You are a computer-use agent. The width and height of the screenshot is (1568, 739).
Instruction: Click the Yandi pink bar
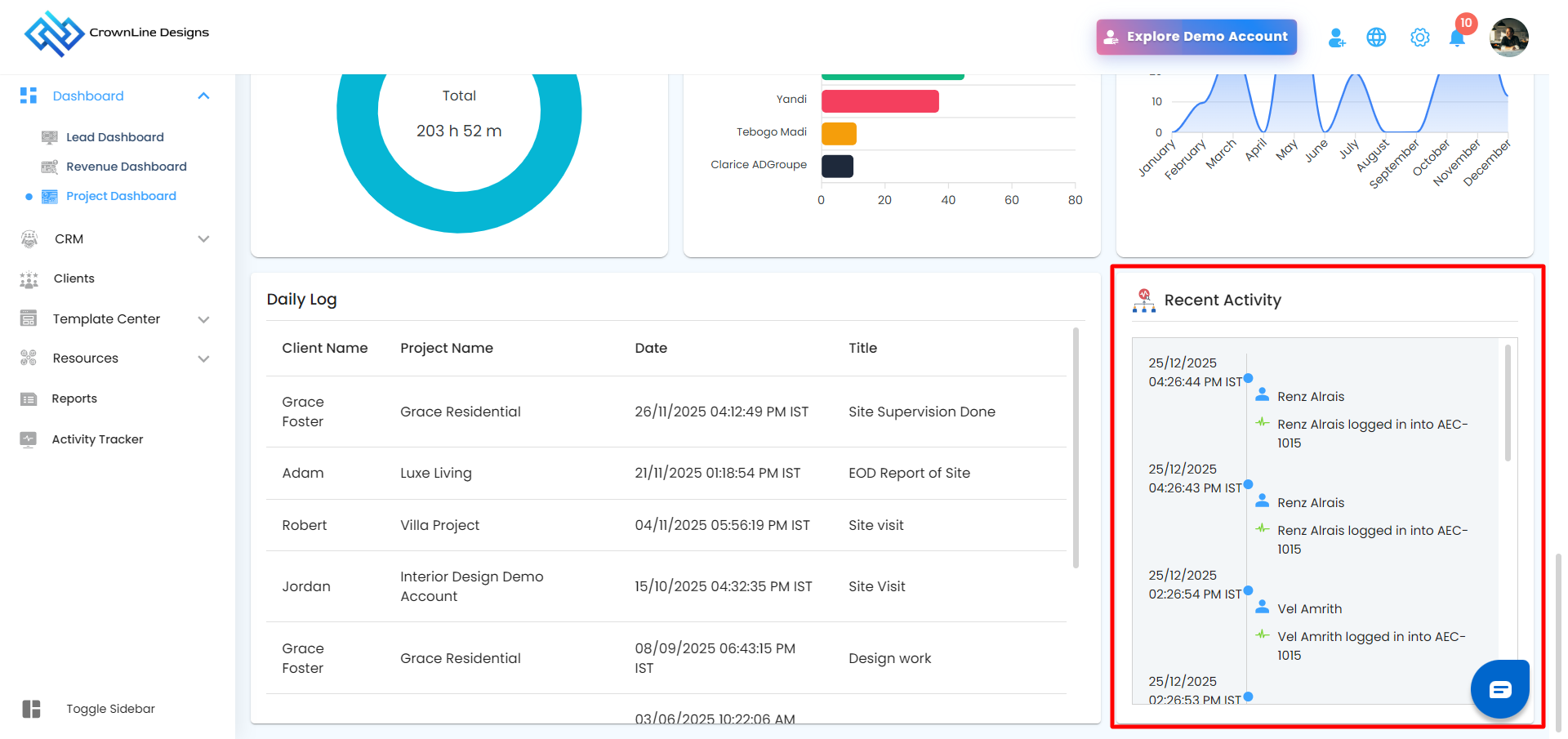click(880, 101)
